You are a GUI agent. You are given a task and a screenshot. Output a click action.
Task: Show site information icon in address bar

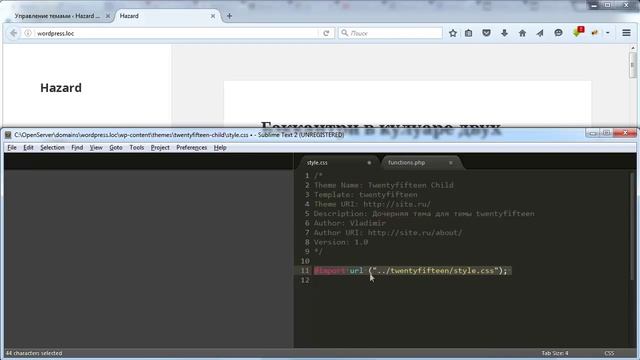[28, 33]
